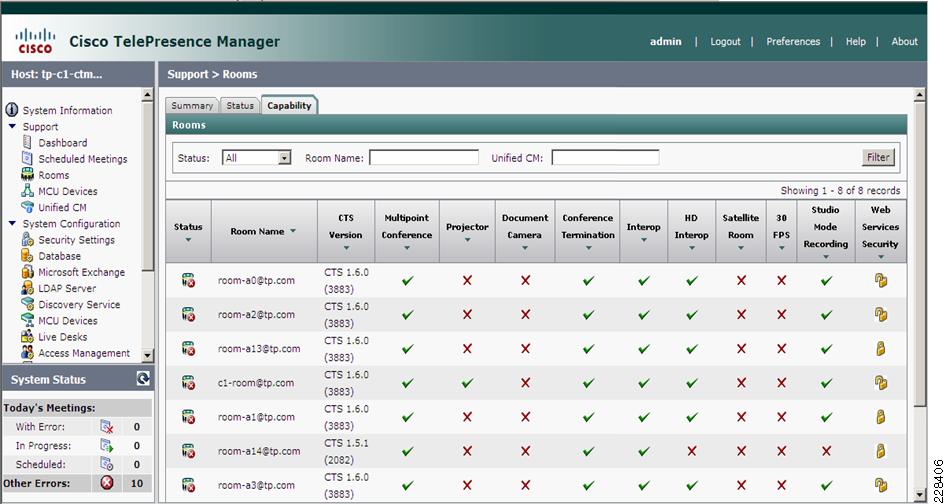Click the With Error meetings icon

(x=106, y=427)
